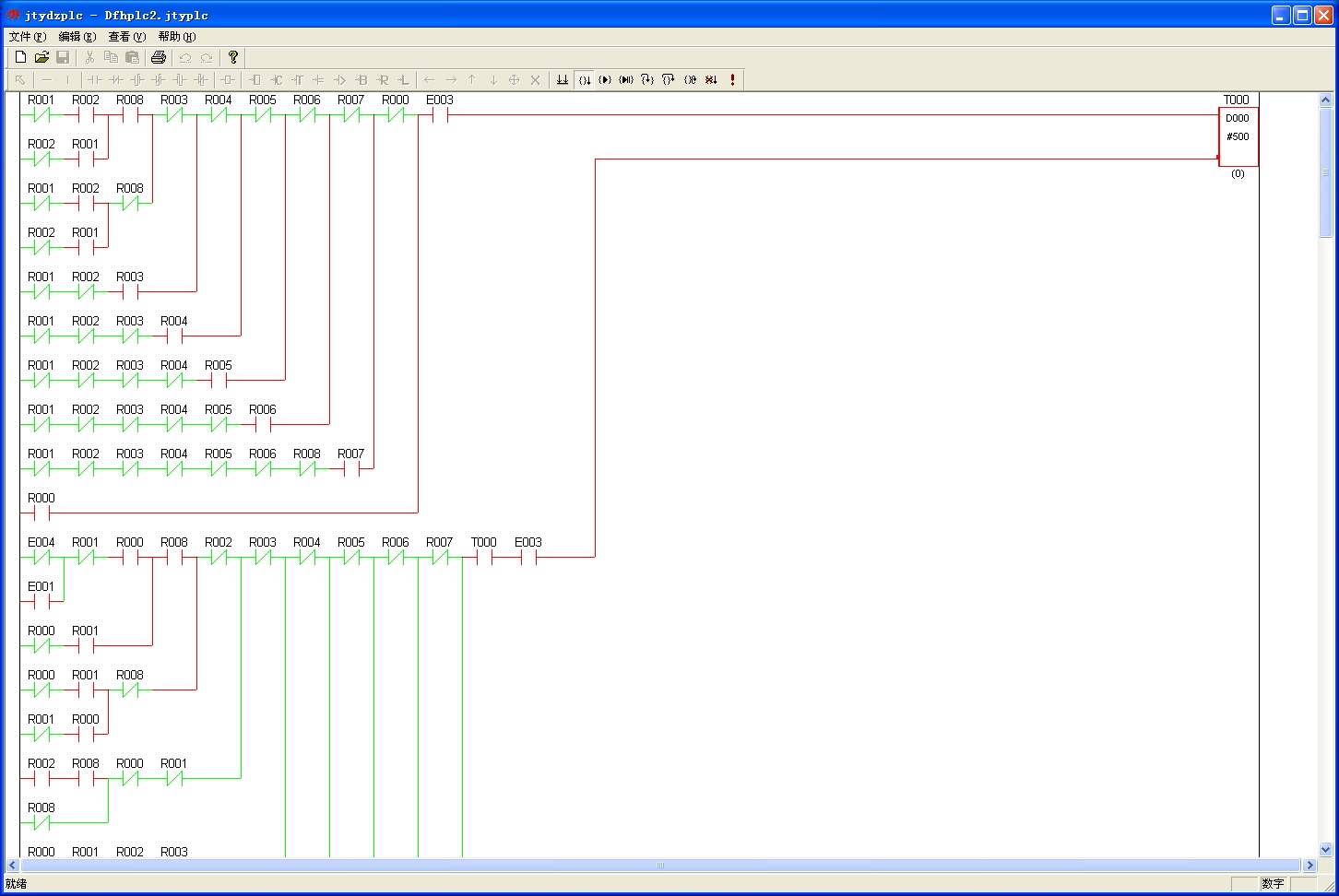Click the download-arrows icon in ladder toolbar

tap(562, 80)
